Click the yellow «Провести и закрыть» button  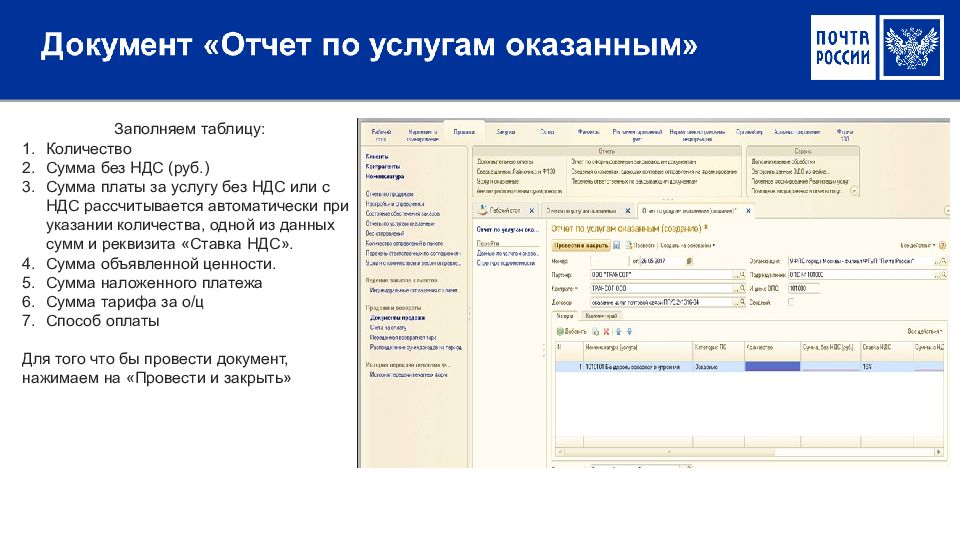click(581, 246)
